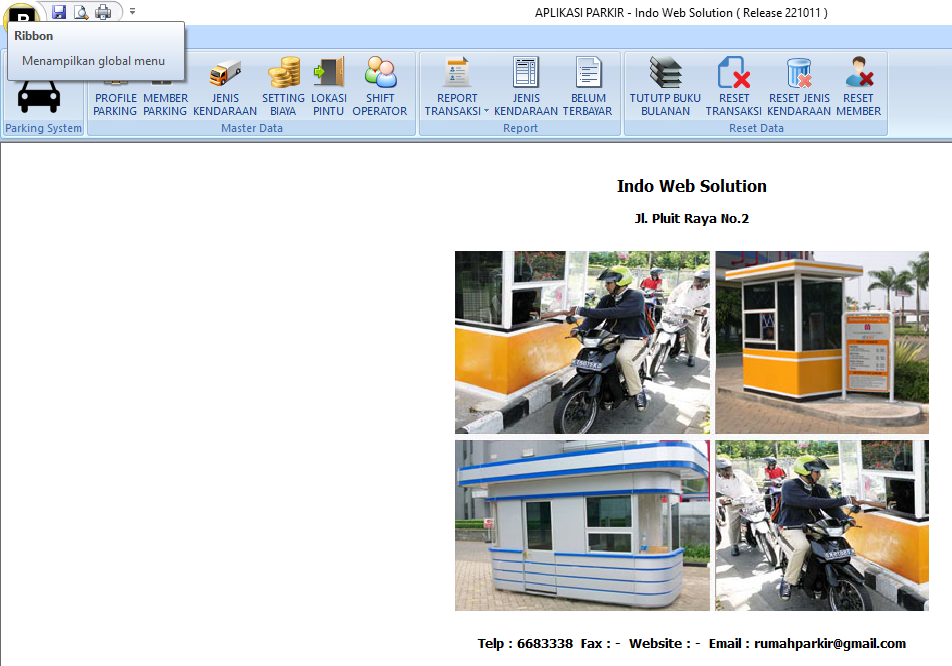This screenshot has height=666, width=952.
Task: Open Profile Parking from Master Data
Action: click(x=115, y=104)
